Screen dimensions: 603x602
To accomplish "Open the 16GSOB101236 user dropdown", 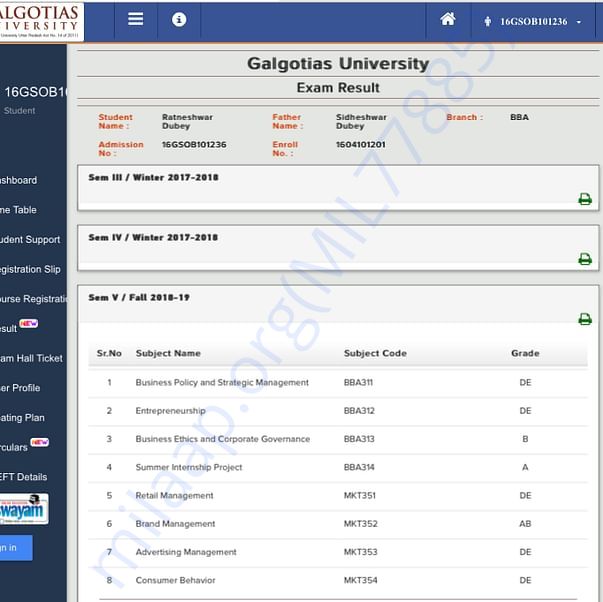I will point(533,22).
